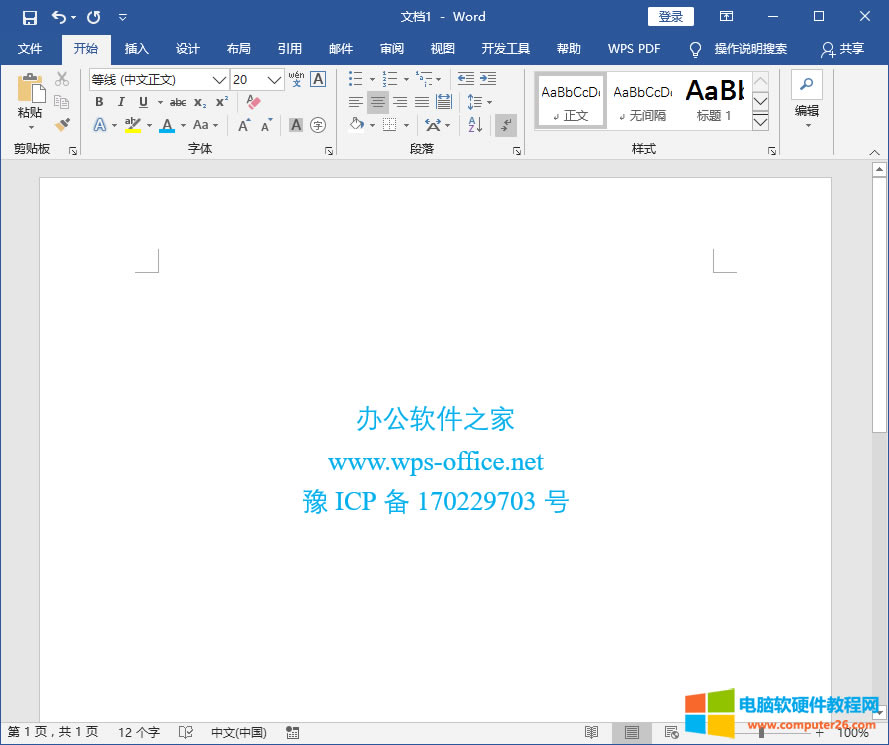The height and width of the screenshot is (745, 889).
Task: Click the zoom in control on status bar
Action: click(x=818, y=732)
